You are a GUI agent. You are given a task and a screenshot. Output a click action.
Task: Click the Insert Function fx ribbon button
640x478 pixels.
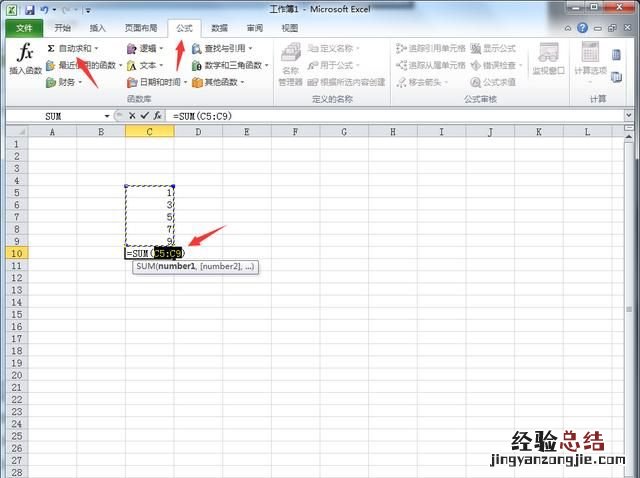25,60
